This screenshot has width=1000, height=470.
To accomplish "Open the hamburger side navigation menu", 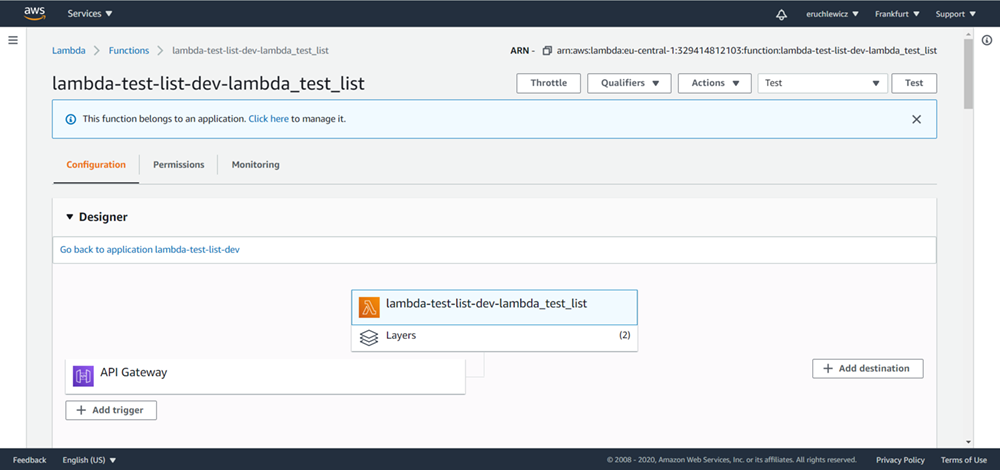I will point(13,40).
